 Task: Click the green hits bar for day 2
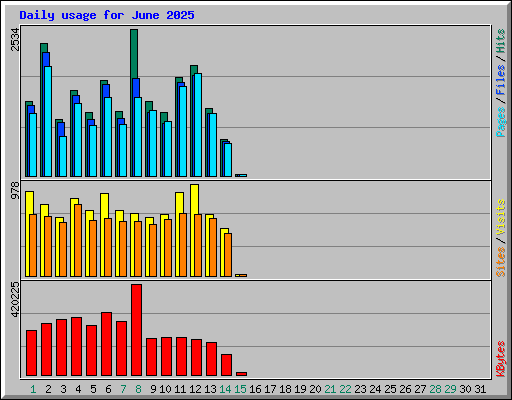[44, 48]
